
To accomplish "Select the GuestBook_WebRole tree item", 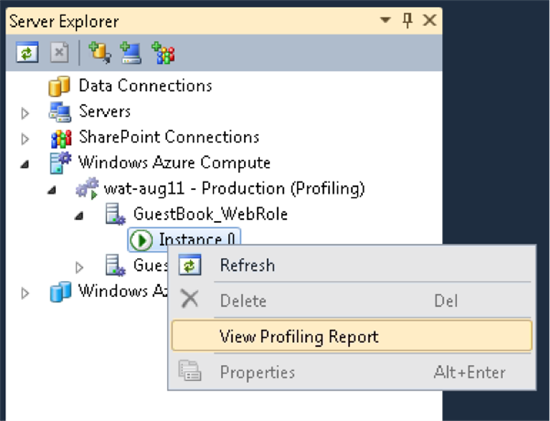I will pos(210,214).
